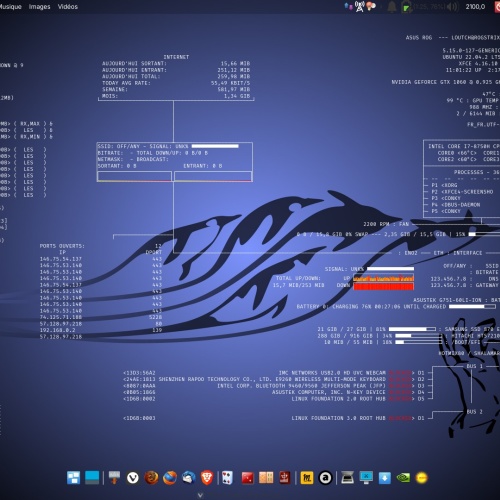The height and width of the screenshot is (500, 500).
Task: Click the XFCE4-SCREENSHO process entry
Action: point(462,192)
